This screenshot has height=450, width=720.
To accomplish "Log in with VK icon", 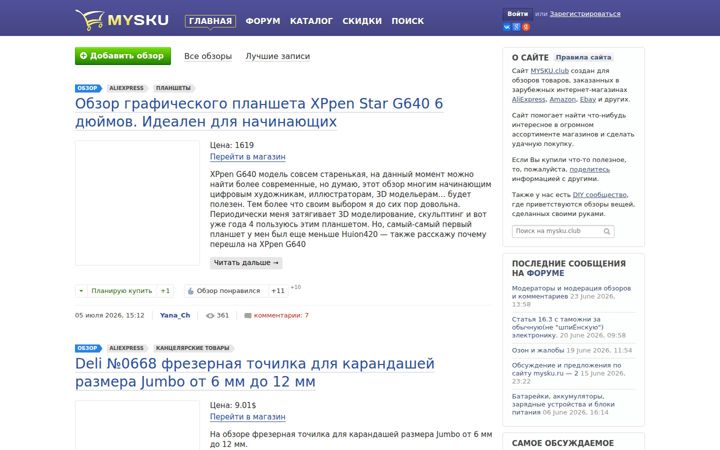I will 507,27.
